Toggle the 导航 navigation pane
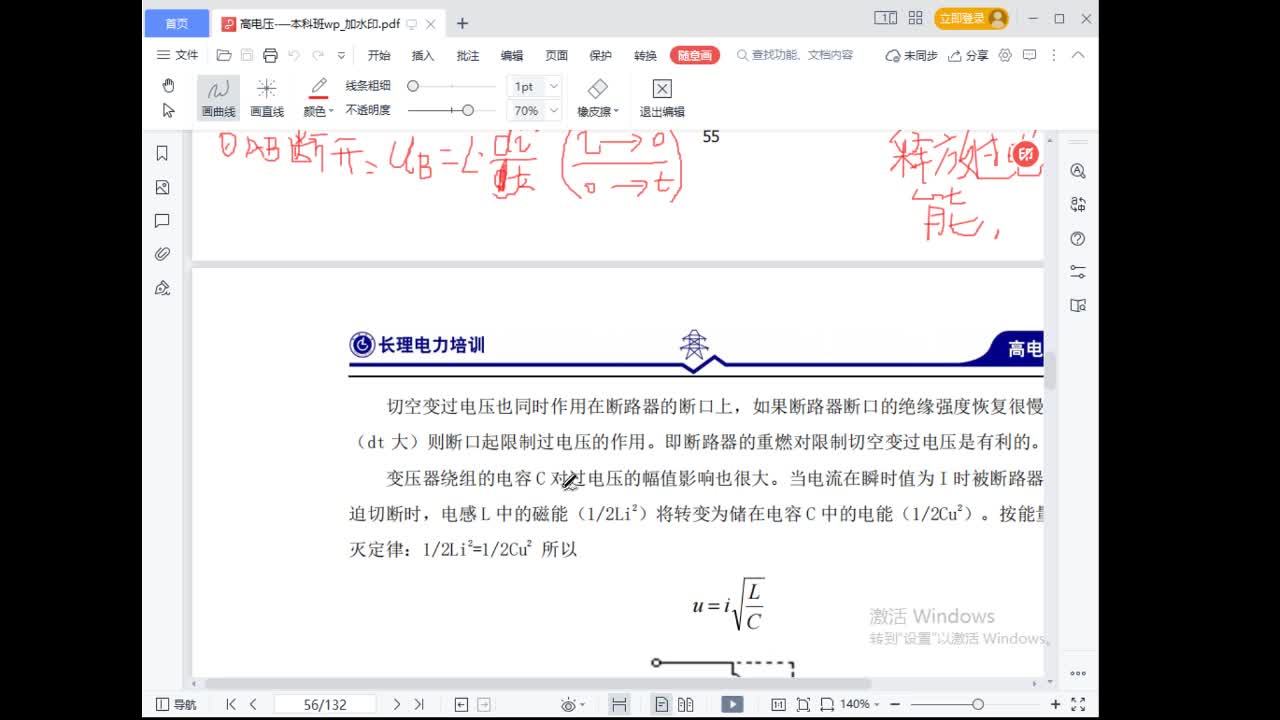 [x=177, y=705]
